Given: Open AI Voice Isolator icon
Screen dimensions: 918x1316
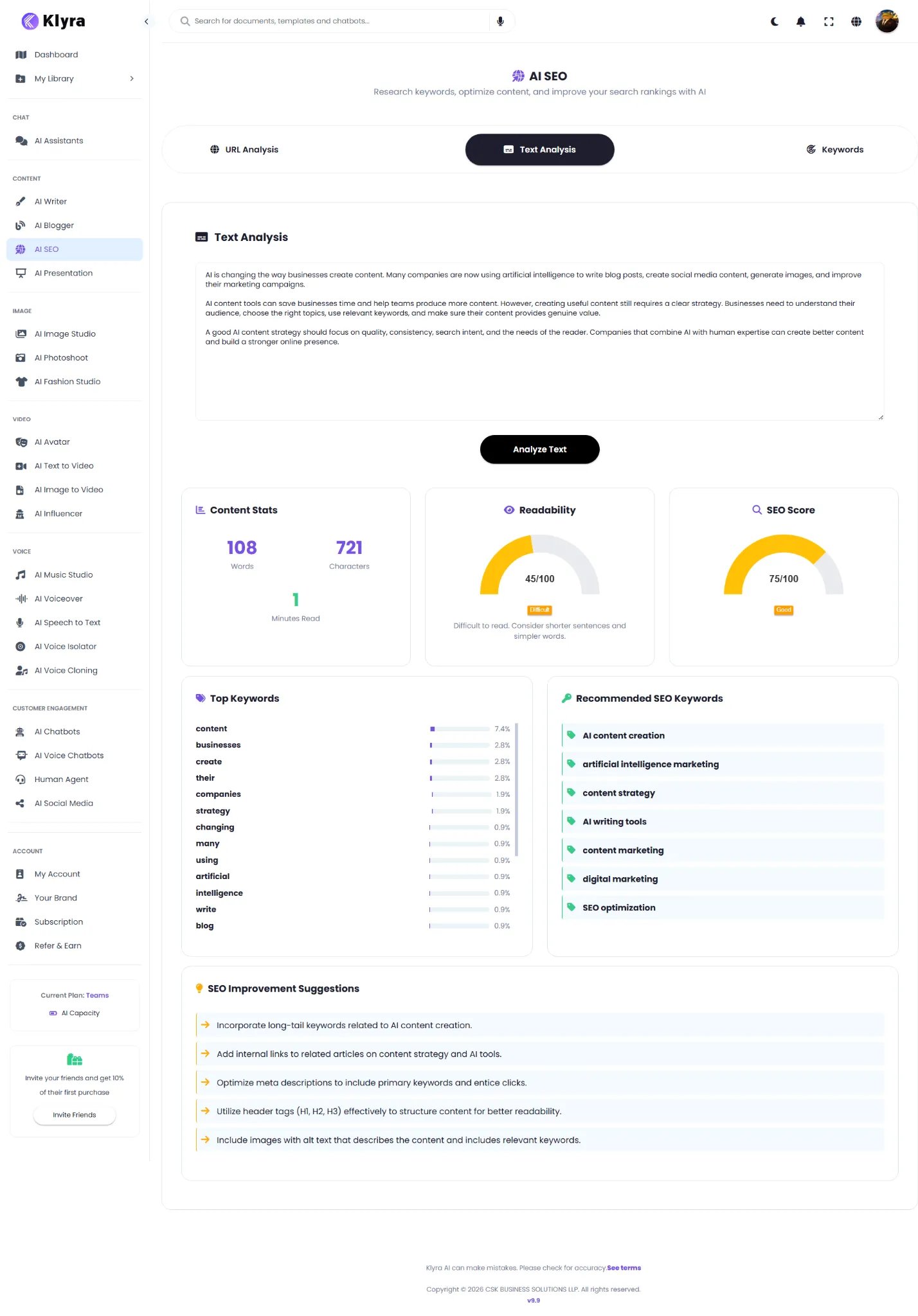Looking at the screenshot, I should coord(21,646).
